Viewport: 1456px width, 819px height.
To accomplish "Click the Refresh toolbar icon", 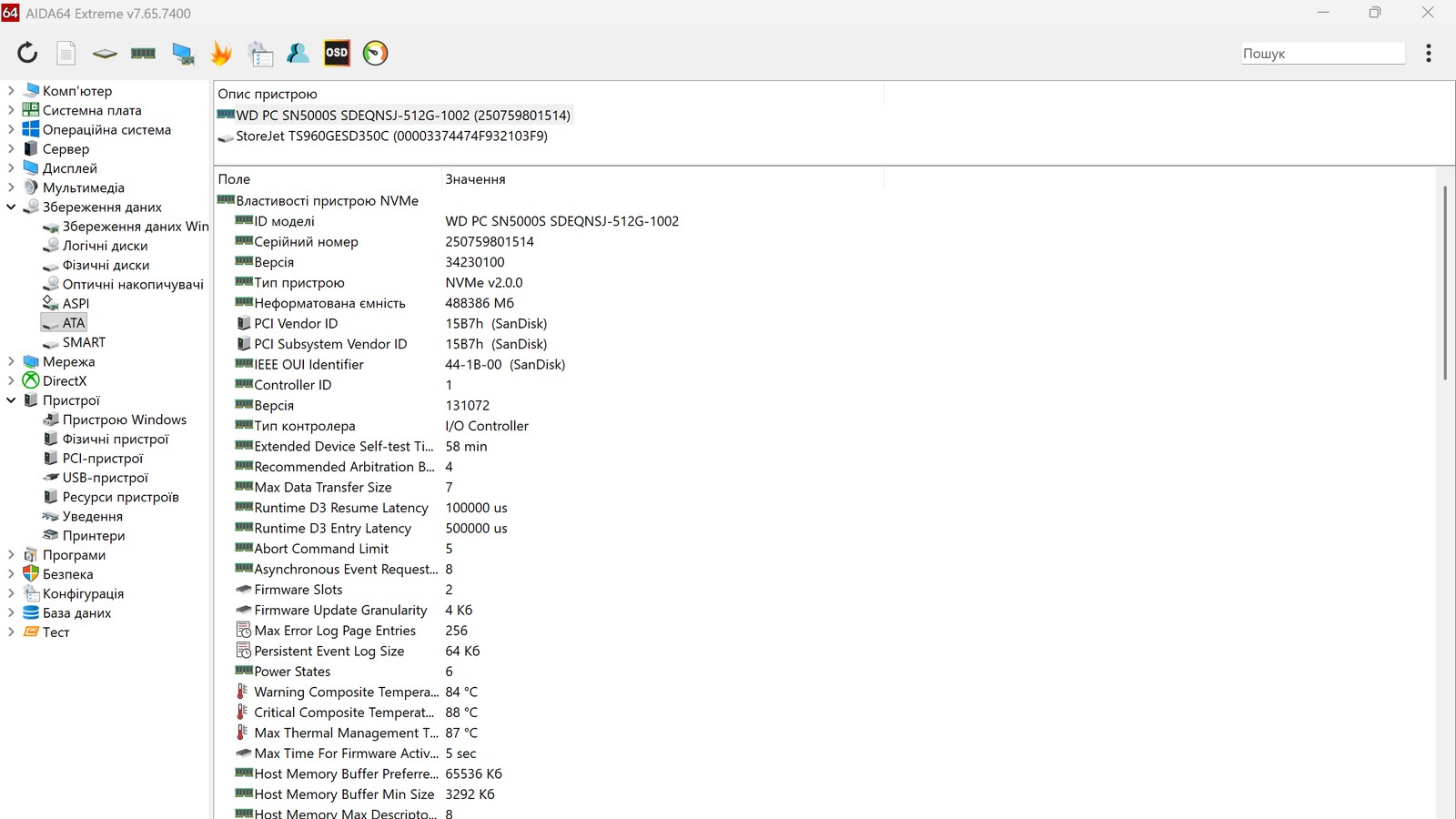I will [27, 53].
